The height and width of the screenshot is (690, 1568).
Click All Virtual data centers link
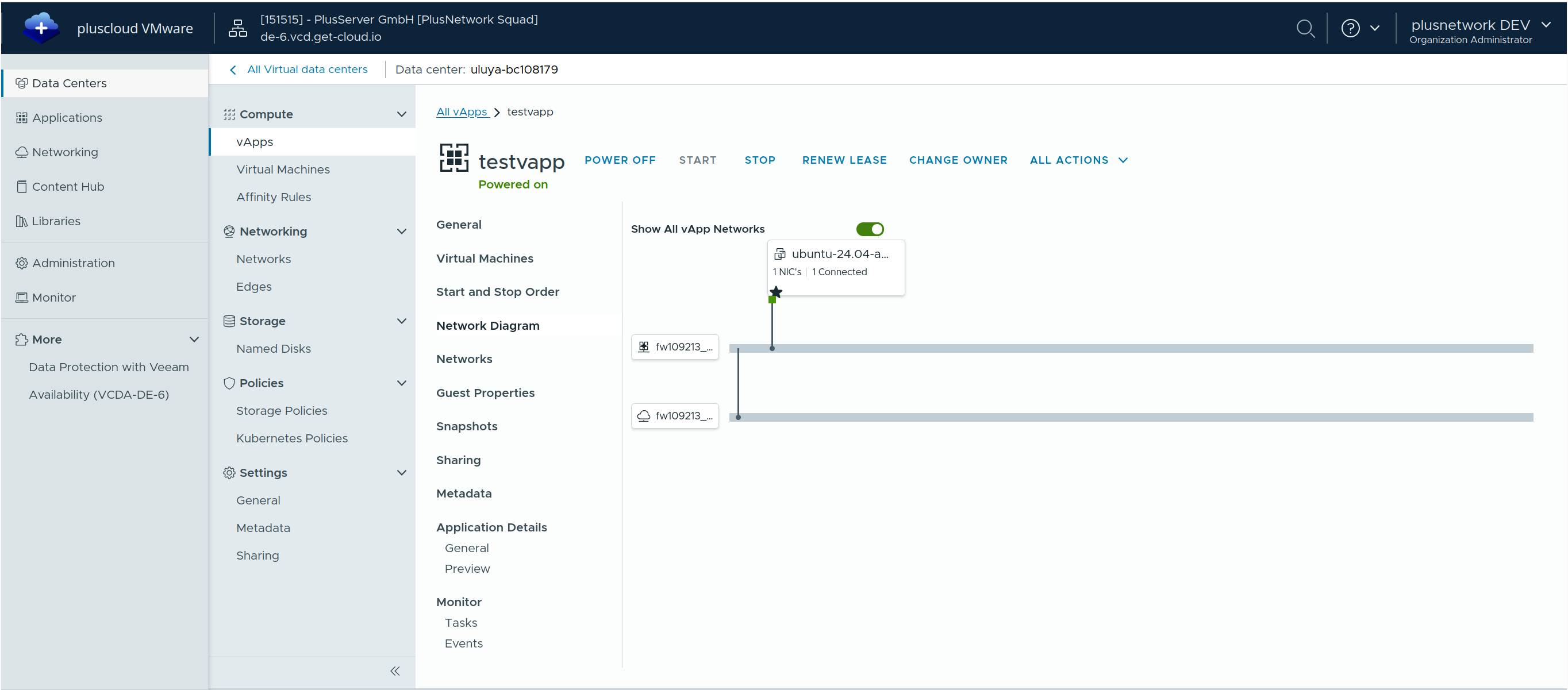point(307,70)
